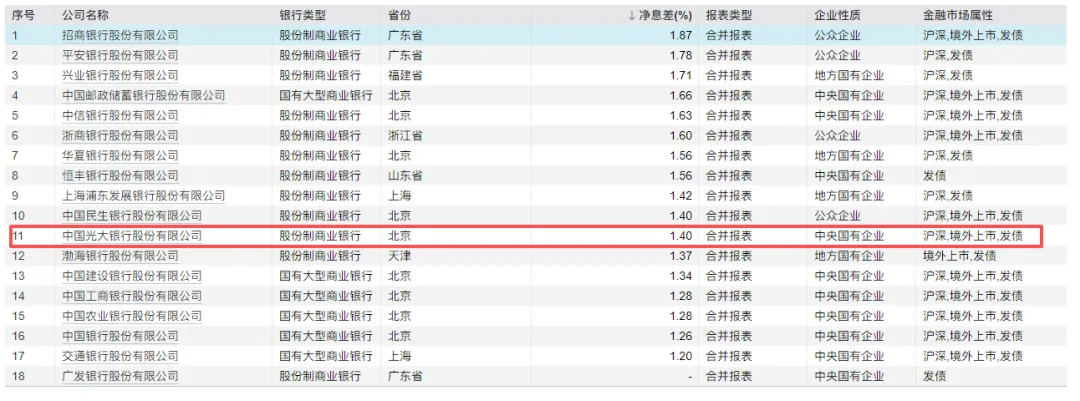Screen dimensions: 1080x401
Task: Click the 企业性质 column header
Action: [x=838, y=15]
